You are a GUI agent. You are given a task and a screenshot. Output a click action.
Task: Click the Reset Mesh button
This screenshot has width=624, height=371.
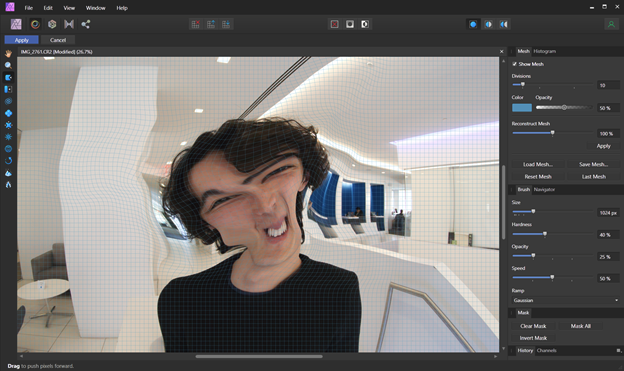(x=538, y=176)
